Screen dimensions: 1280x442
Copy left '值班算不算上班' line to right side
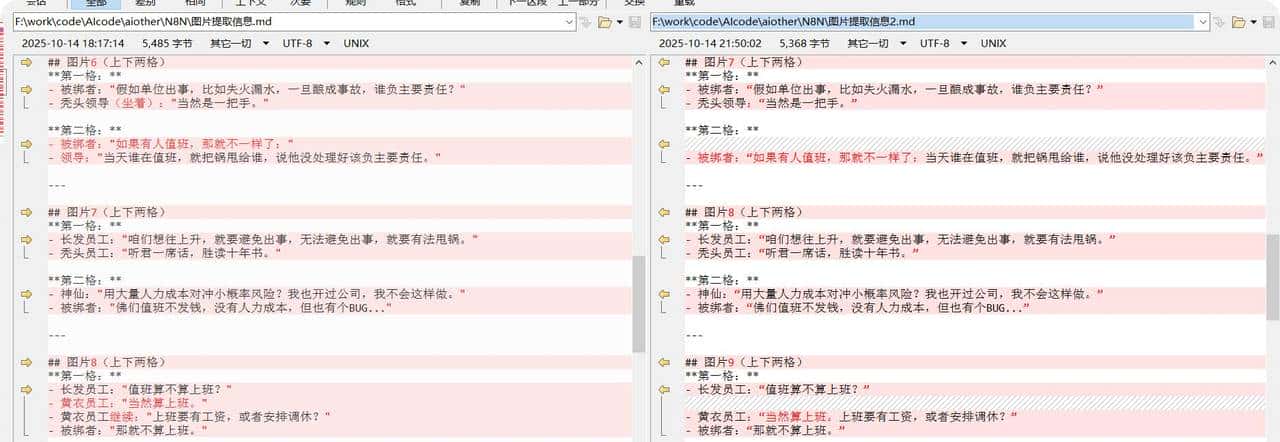click(x=27, y=389)
